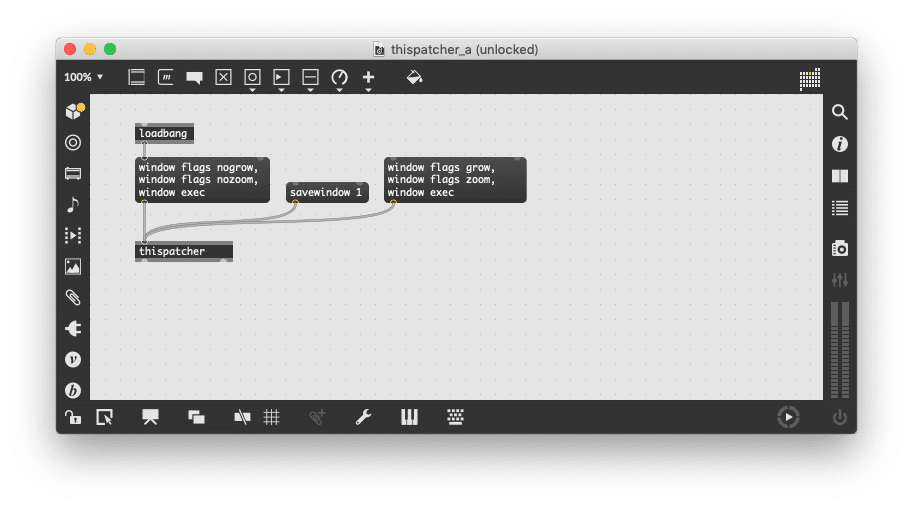Open the Snapshots camera icon
The width and height of the screenshot is (913, 508).
[839, 248]
